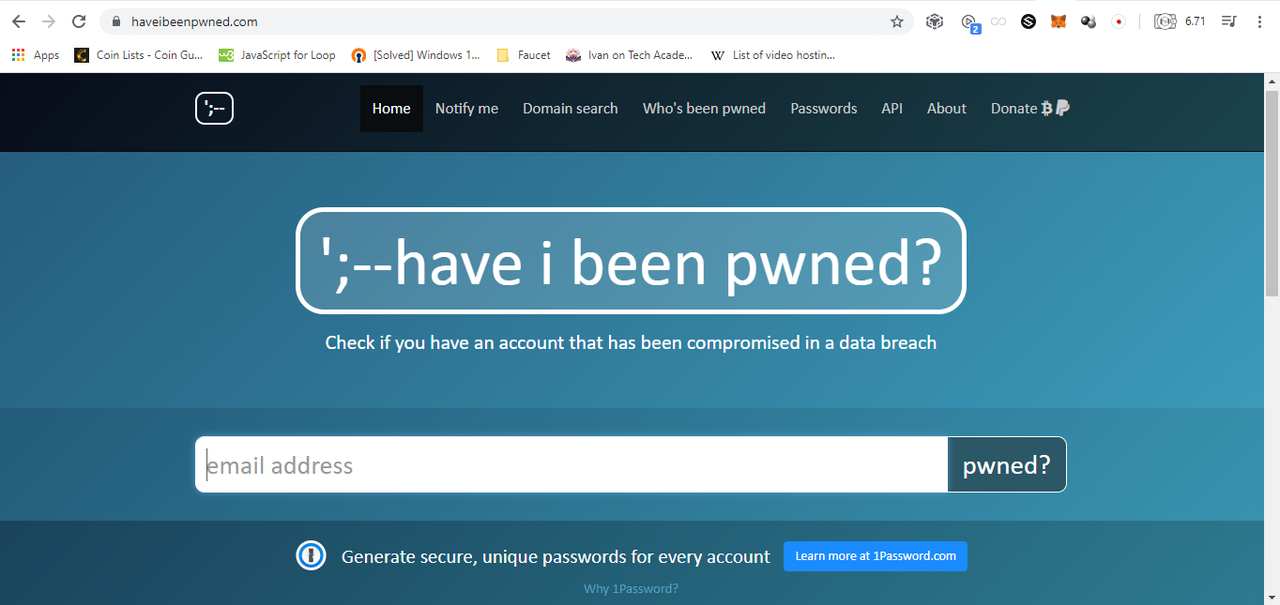Focus the email address field

[572, 465]
